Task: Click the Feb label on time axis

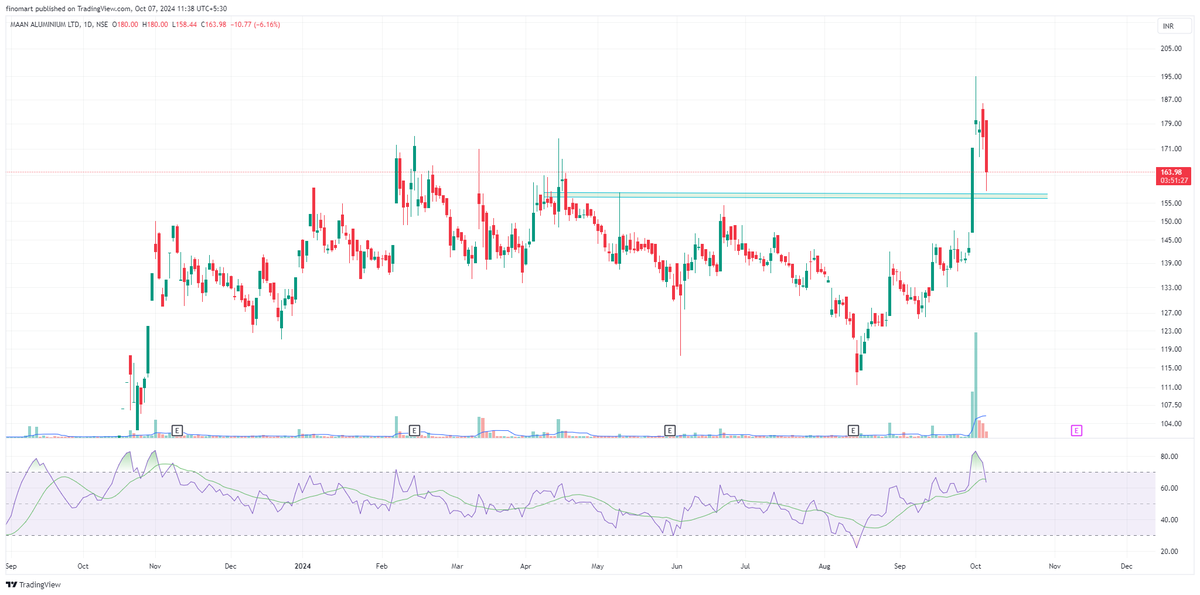Action: click(380, 565)
